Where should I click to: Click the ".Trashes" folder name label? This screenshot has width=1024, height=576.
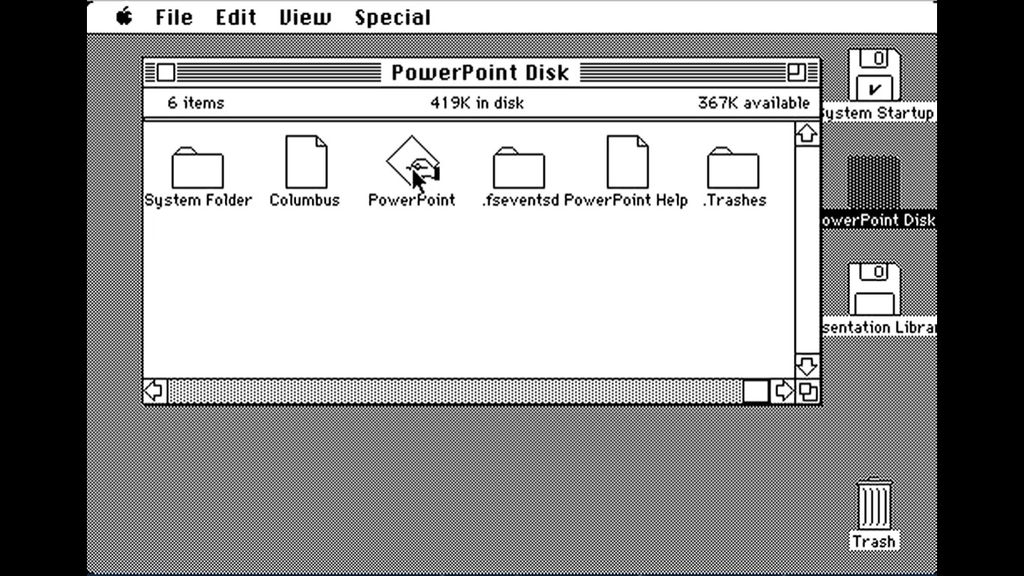coord(734,200)
